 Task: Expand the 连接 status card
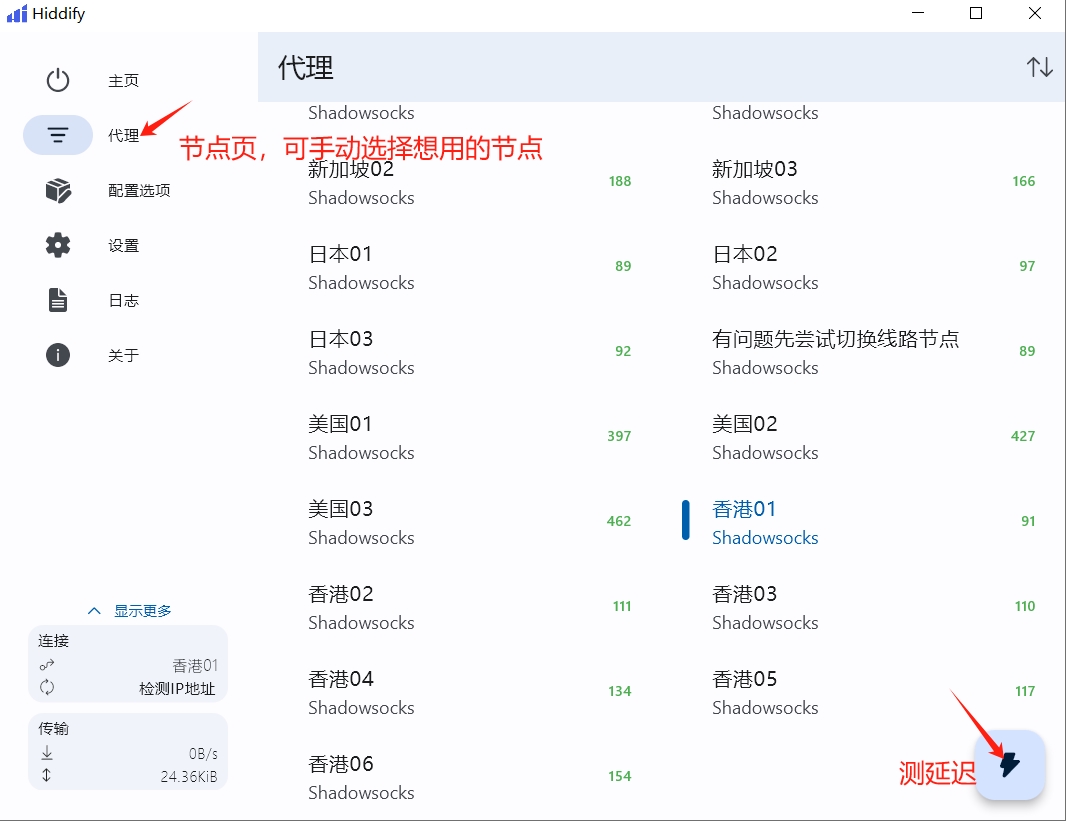(127, 662)
